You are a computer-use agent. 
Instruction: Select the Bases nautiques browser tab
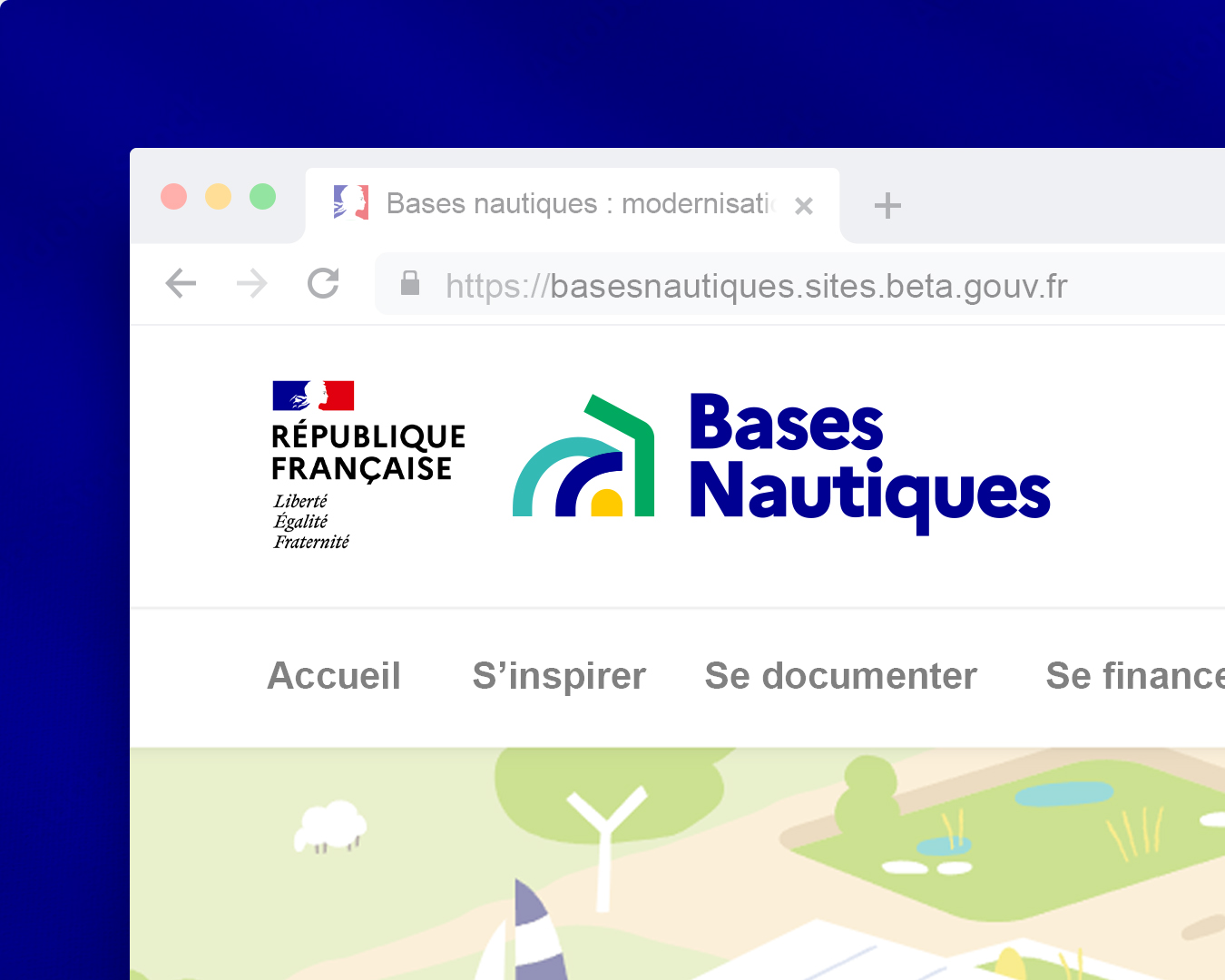click(573, 205)
